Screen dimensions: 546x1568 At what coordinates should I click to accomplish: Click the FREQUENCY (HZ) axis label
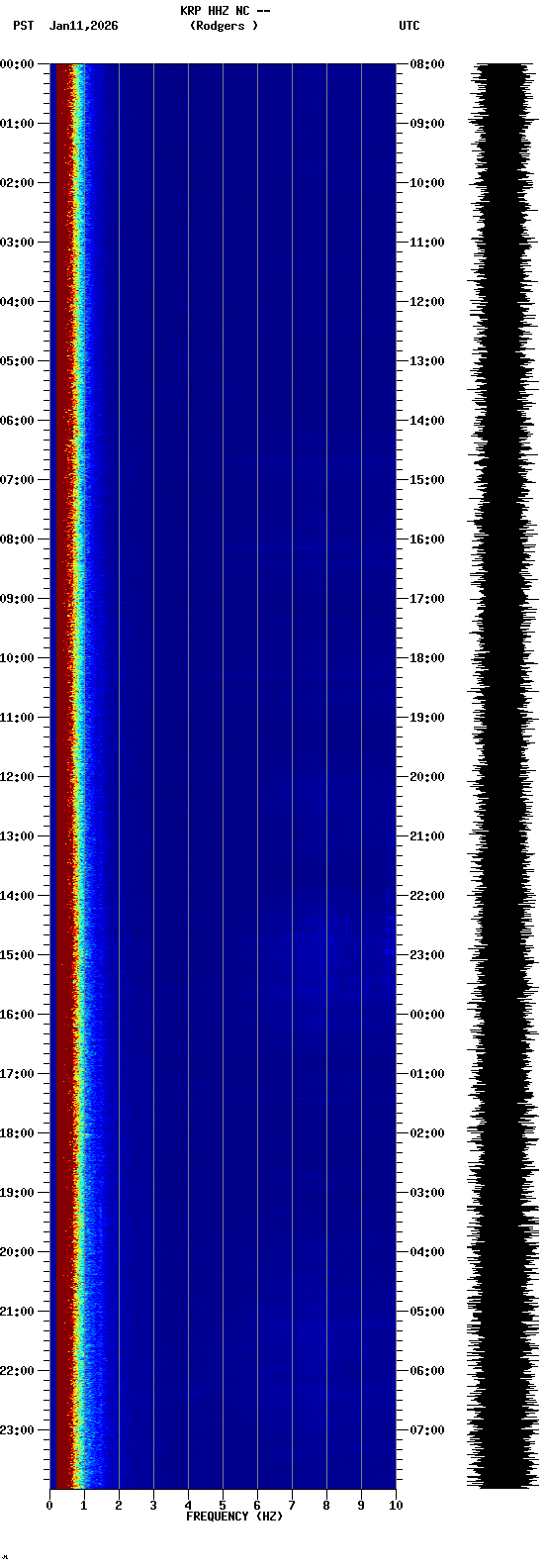tap(234, 1517)
